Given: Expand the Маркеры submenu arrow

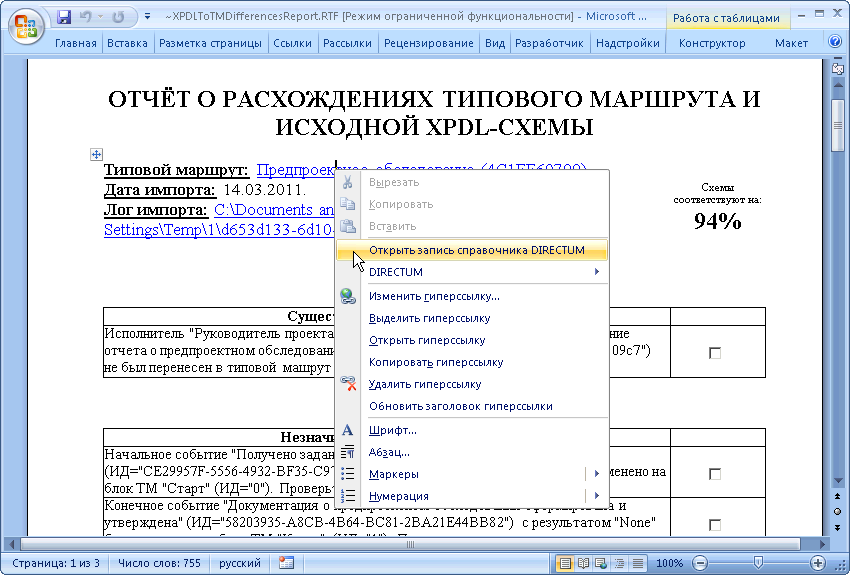Looking at the screenshot, I should [597, 474].
